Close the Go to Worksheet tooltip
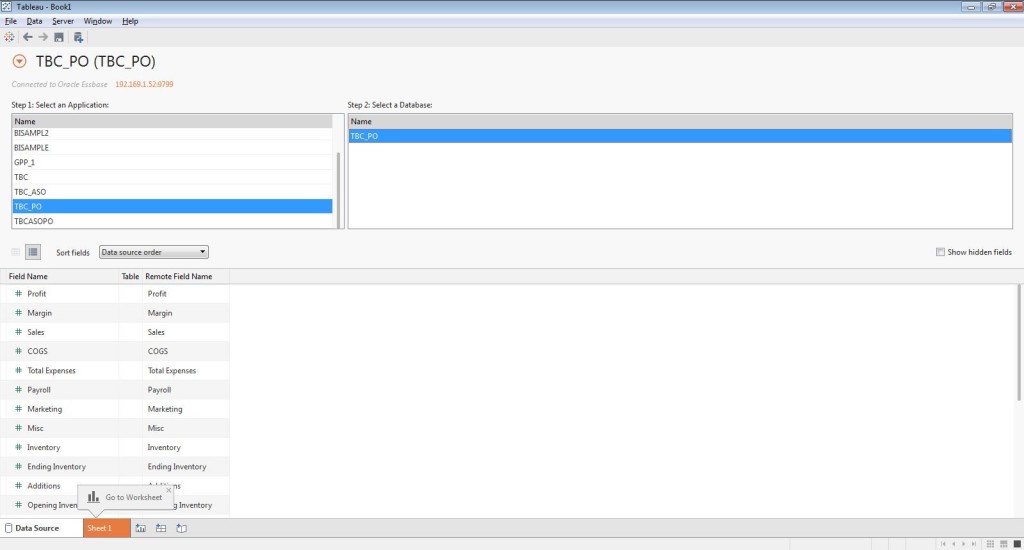 click(x=168, y=490)
